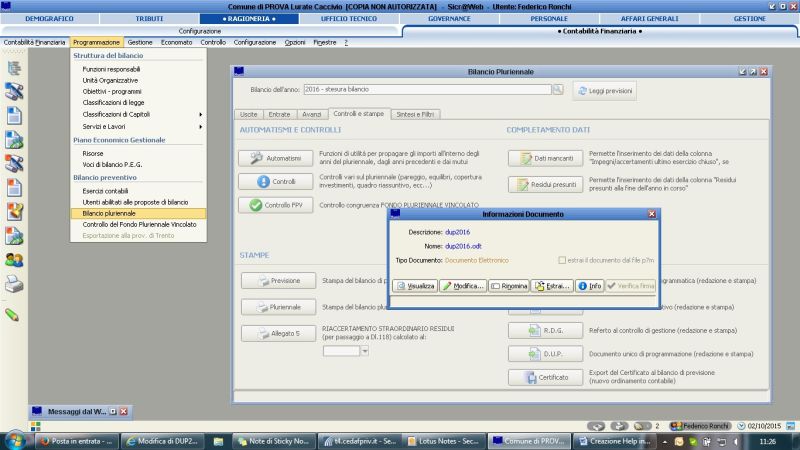The width and height of the screenshot is (800, 450).
Task: Click Visualizza to view the document
Action: pyautogui.click(x=415, y=285)
